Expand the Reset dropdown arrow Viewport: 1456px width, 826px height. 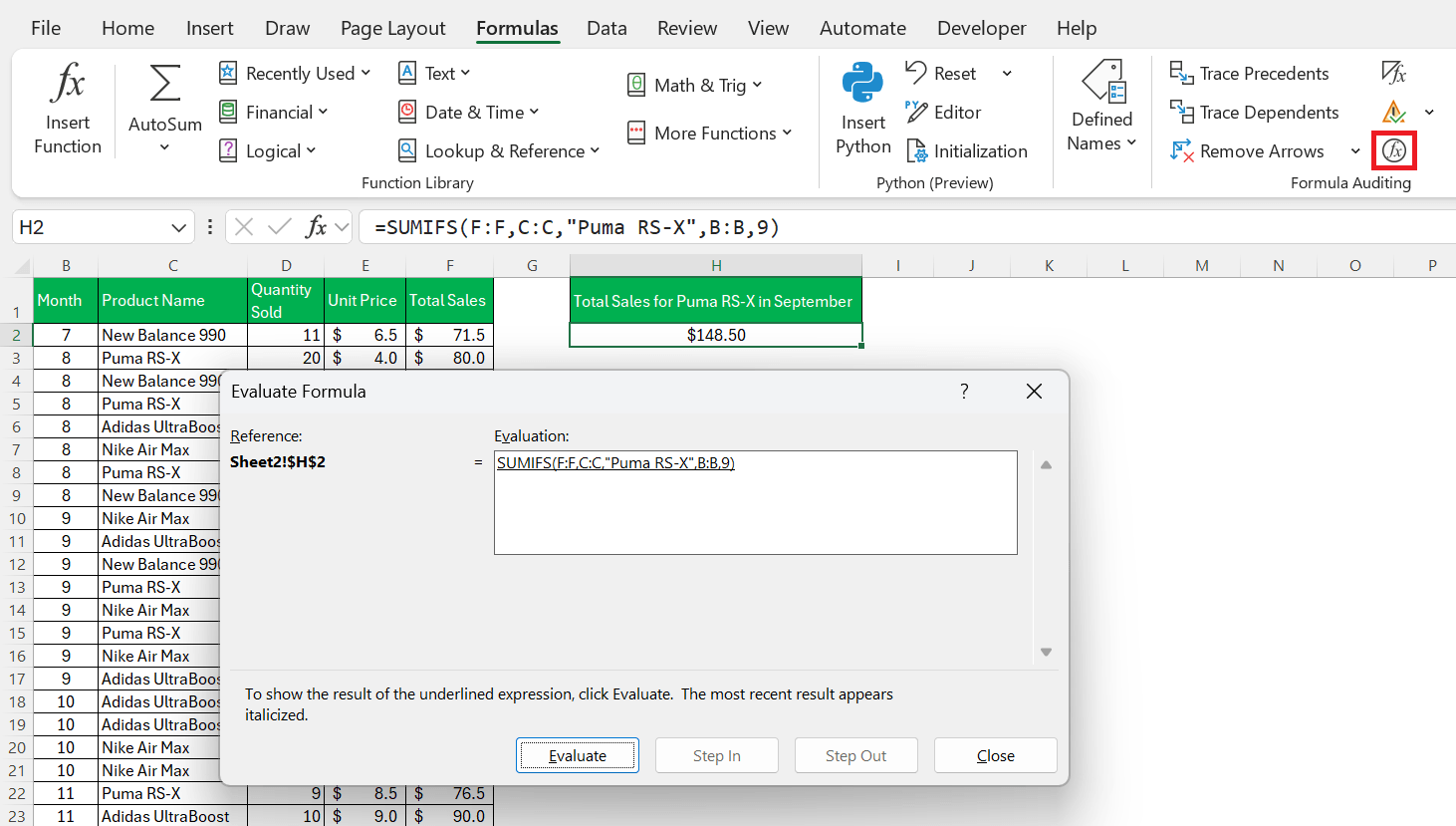click(x=1007, y=73)
